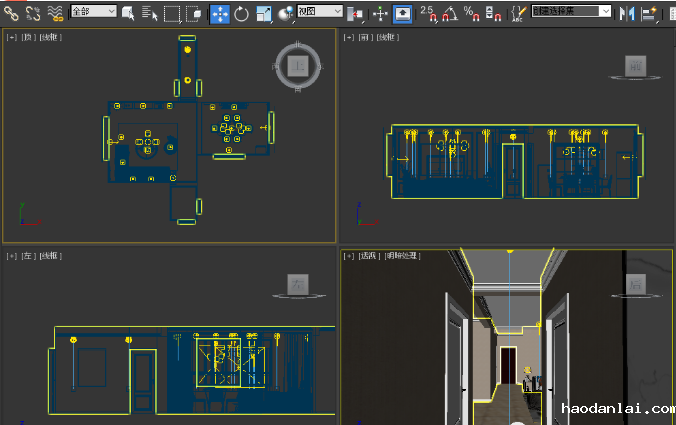Click the 后 face of the perspective ViewCube

point(635,284)
